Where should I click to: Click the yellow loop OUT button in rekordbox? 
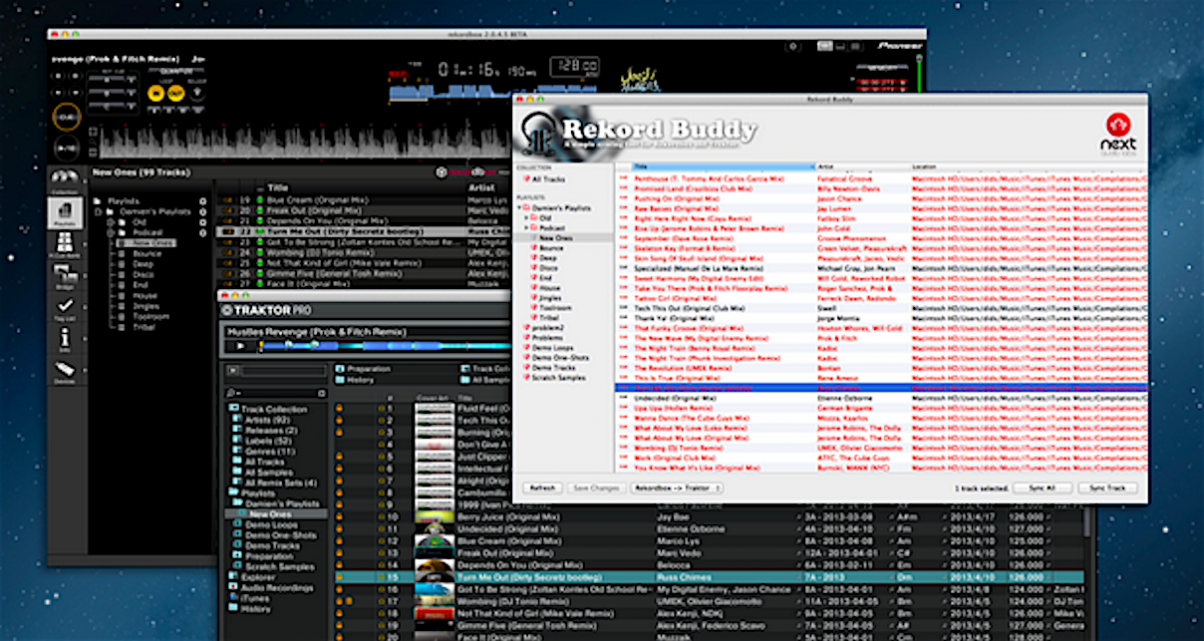(x=175, y=93)
